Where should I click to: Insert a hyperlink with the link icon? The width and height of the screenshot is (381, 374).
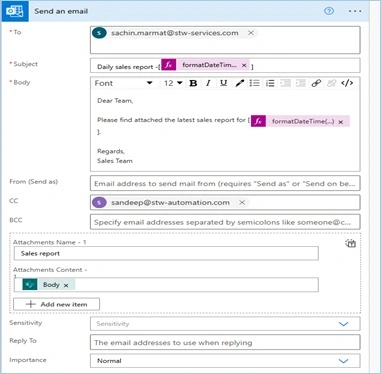pyautogui.click(x=316, y=83)
